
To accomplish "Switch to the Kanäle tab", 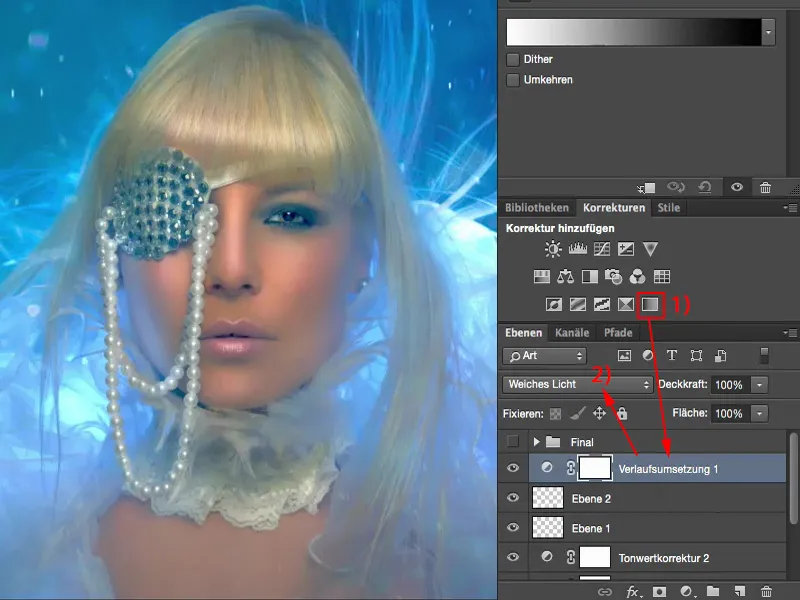I will pyautogui.click(x=572, y=333).
